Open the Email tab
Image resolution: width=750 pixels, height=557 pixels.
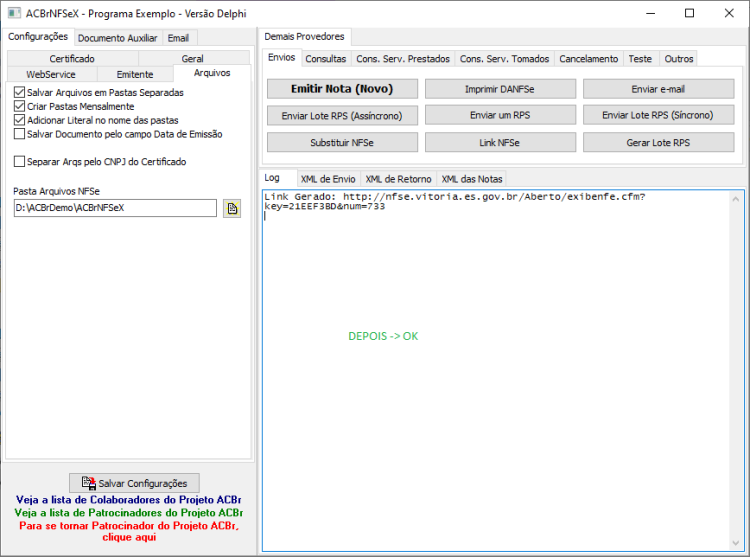[x=178, y=38]
